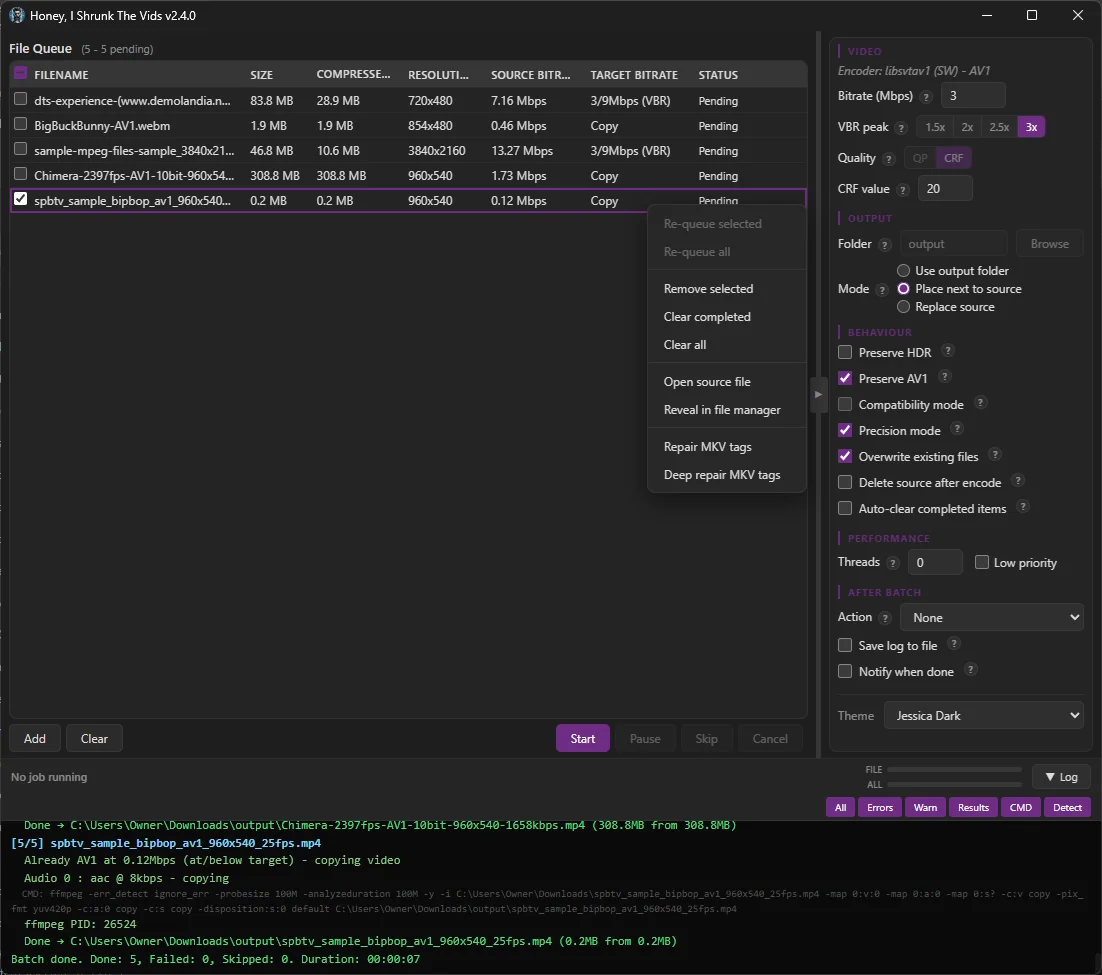Image resolution: width=1102 pixels, height=975 pixels.
Task: Click the help icon next to Quality
Action: (x=889, y=159)
